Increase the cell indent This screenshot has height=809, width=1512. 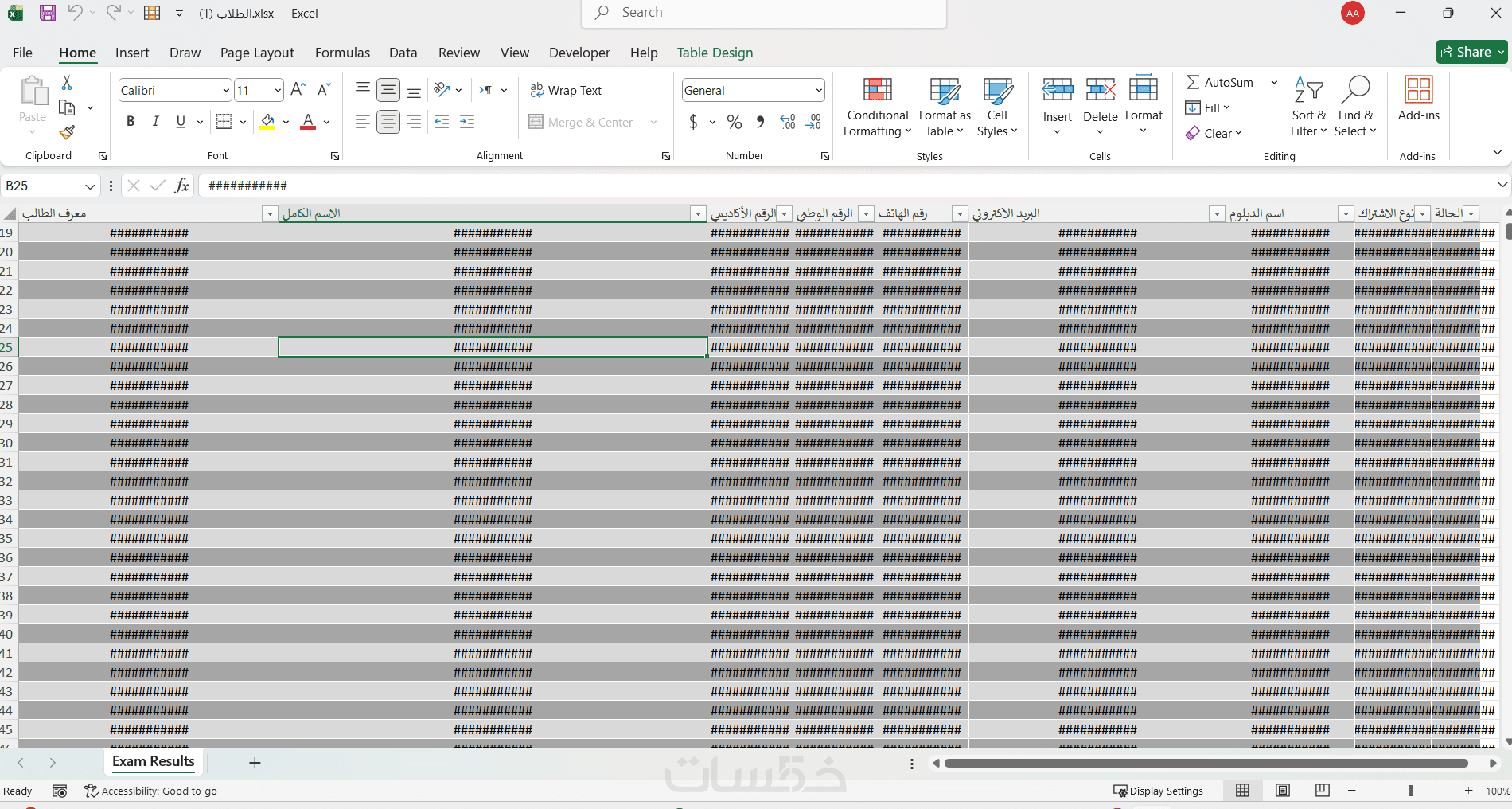point(468,122)
